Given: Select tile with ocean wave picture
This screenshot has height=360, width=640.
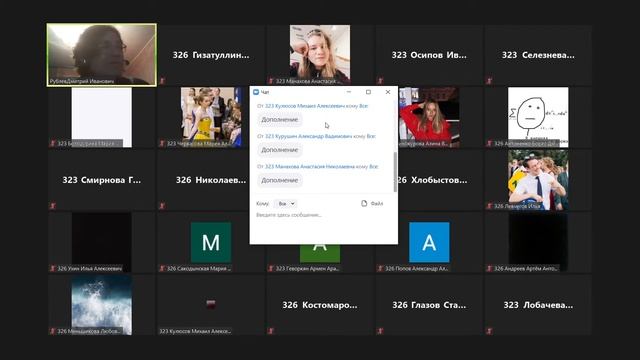Looking at the screenshot, I should (102, 305).
